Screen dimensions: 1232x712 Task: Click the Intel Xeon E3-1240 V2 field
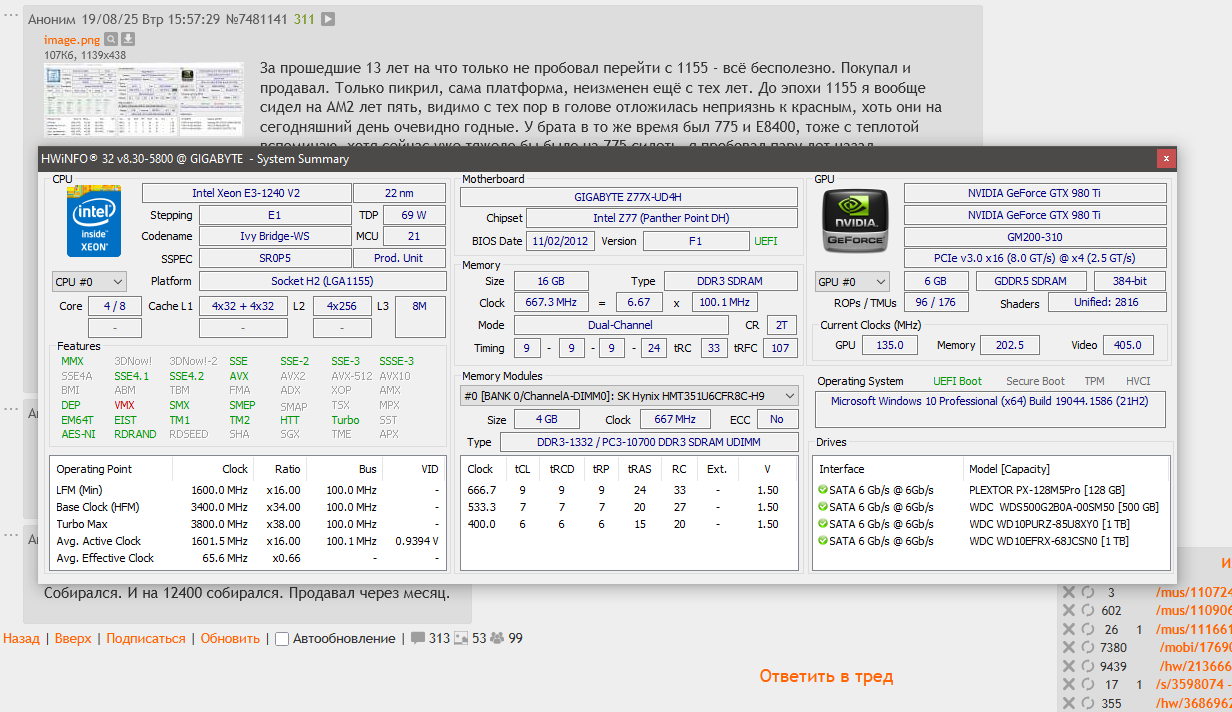(246, 193)
